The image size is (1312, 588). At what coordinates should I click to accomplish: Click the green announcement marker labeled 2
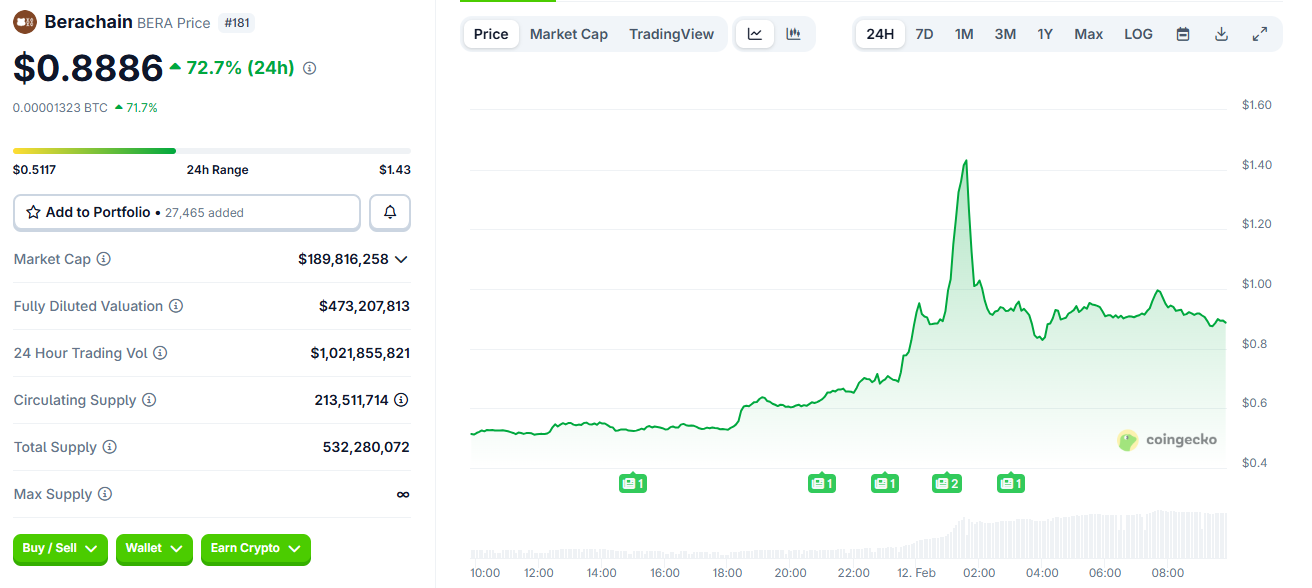tap(946, 482)
